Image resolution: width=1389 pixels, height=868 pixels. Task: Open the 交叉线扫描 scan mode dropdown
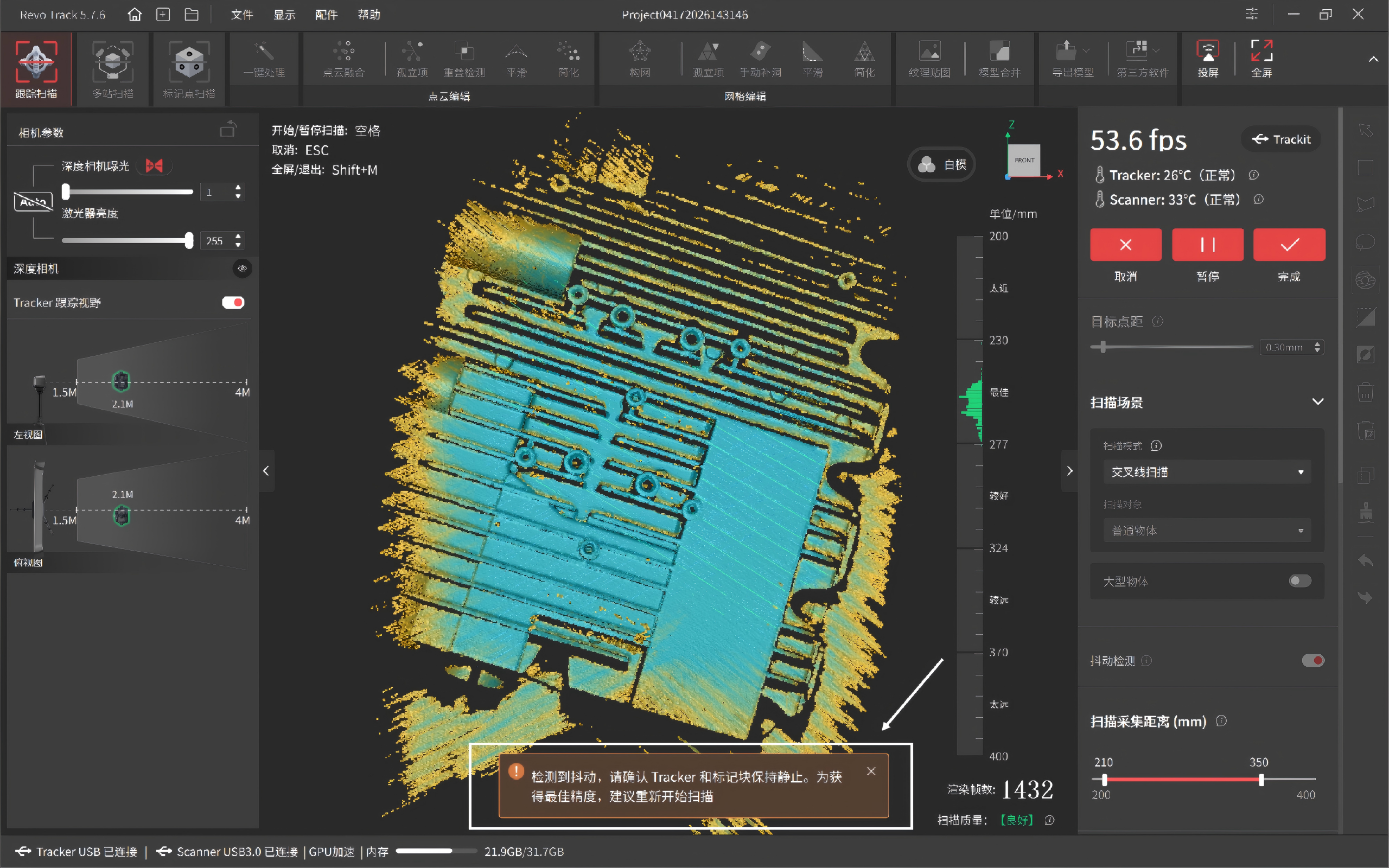1206,471
